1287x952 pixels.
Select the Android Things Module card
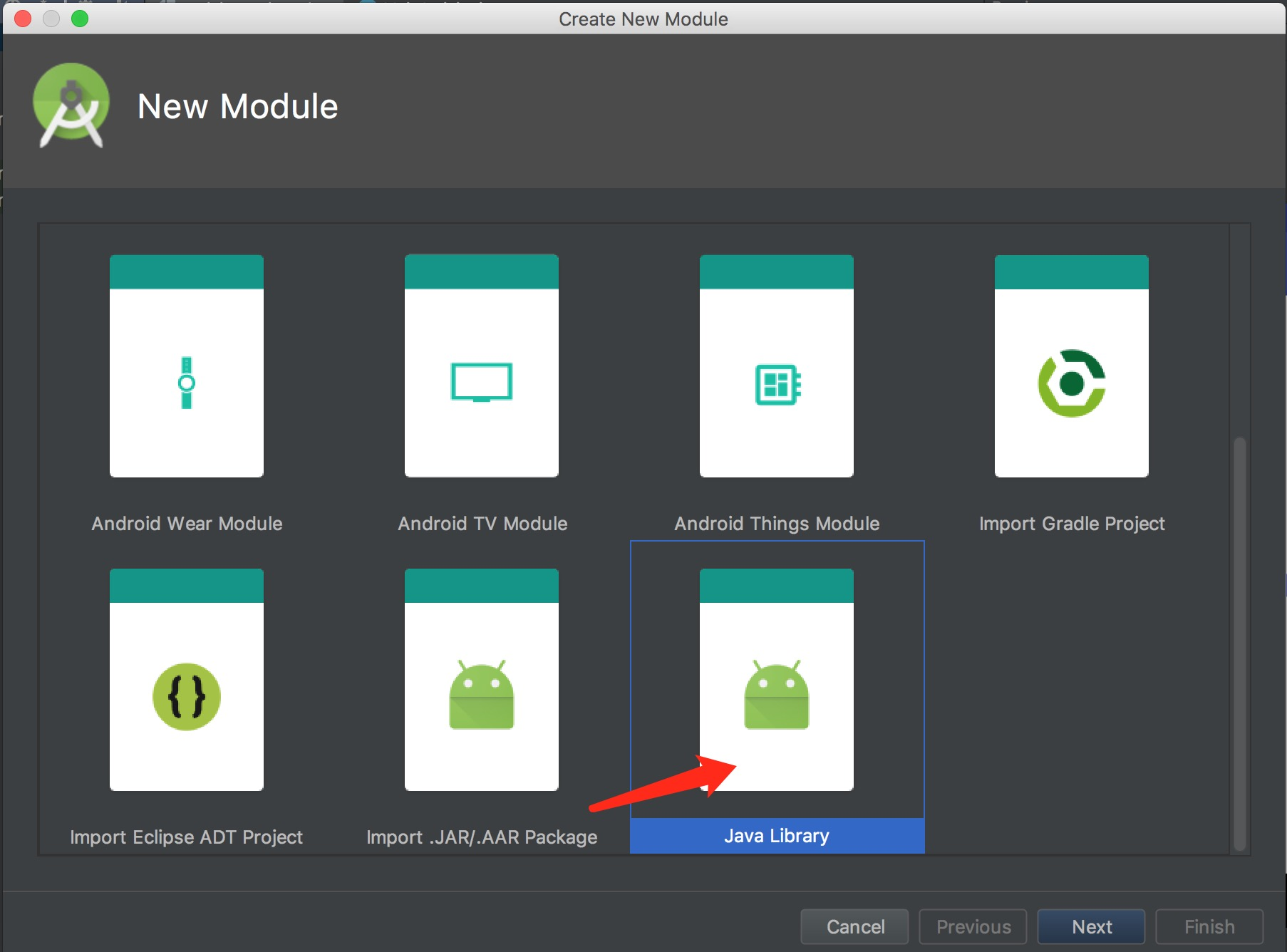(776, 366)
